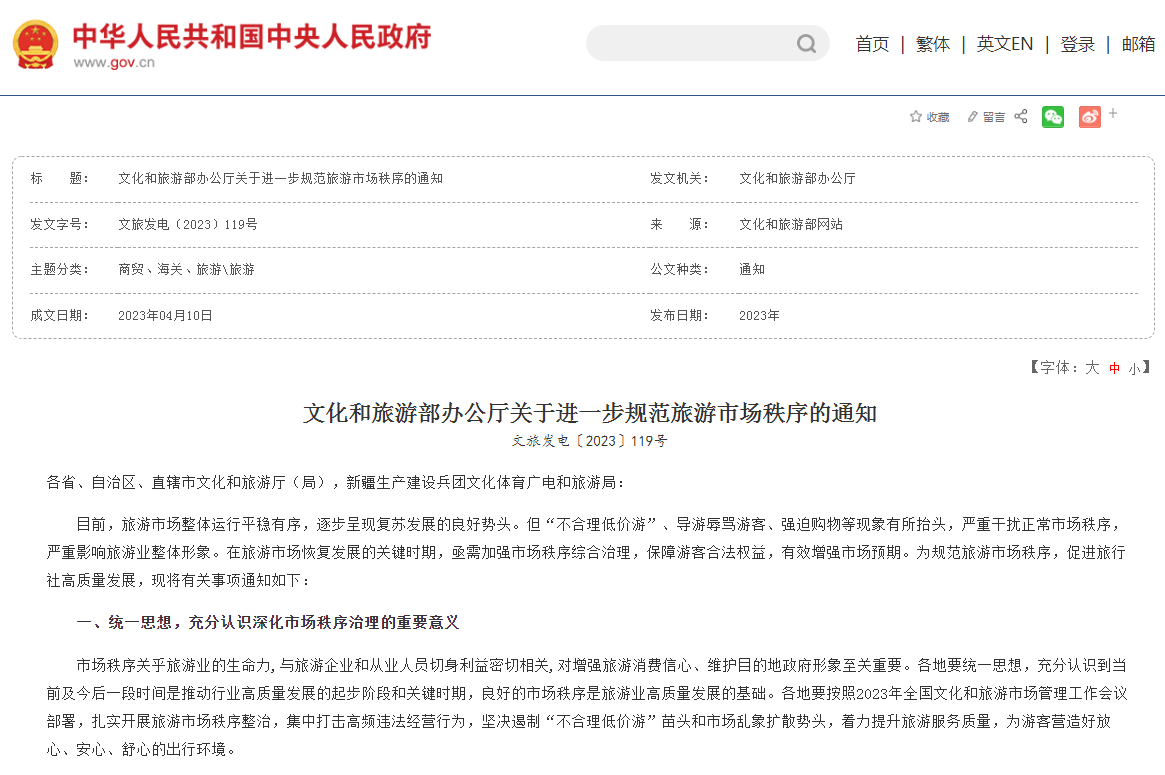This screenshot has width=1165, height=775.
Task: Switch to 繁体 traditional Chinese
Action: tap(933, 44)
